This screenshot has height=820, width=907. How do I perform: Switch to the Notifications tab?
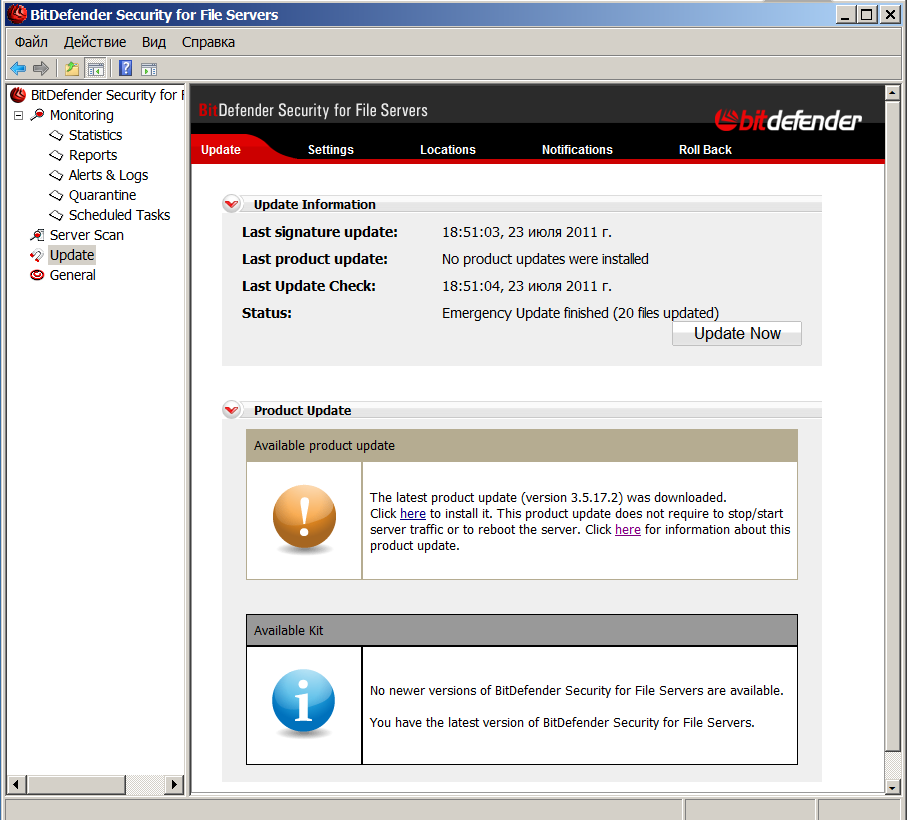click(577, 150)
